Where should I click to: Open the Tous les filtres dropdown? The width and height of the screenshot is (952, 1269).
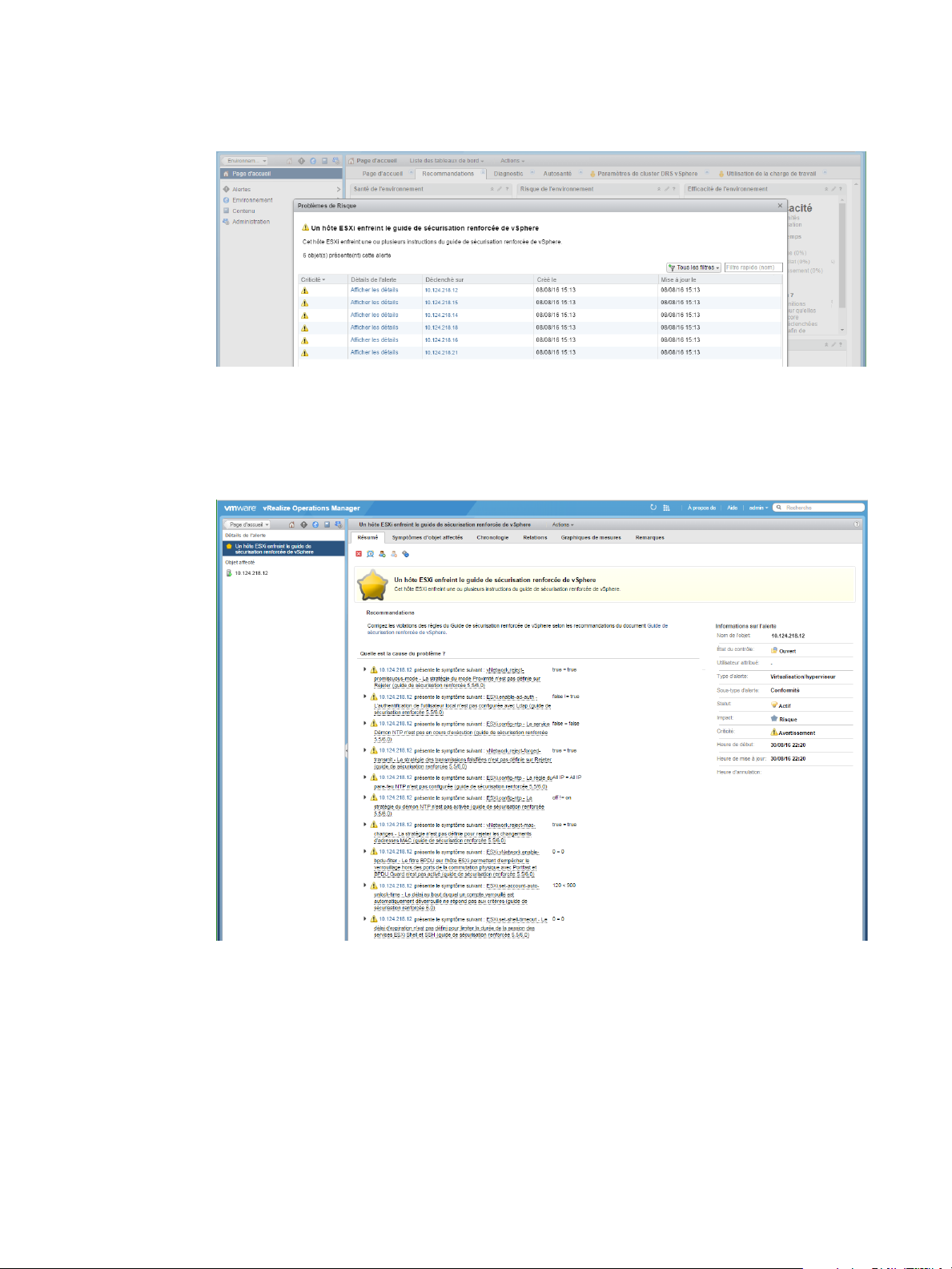coord(694,267)
